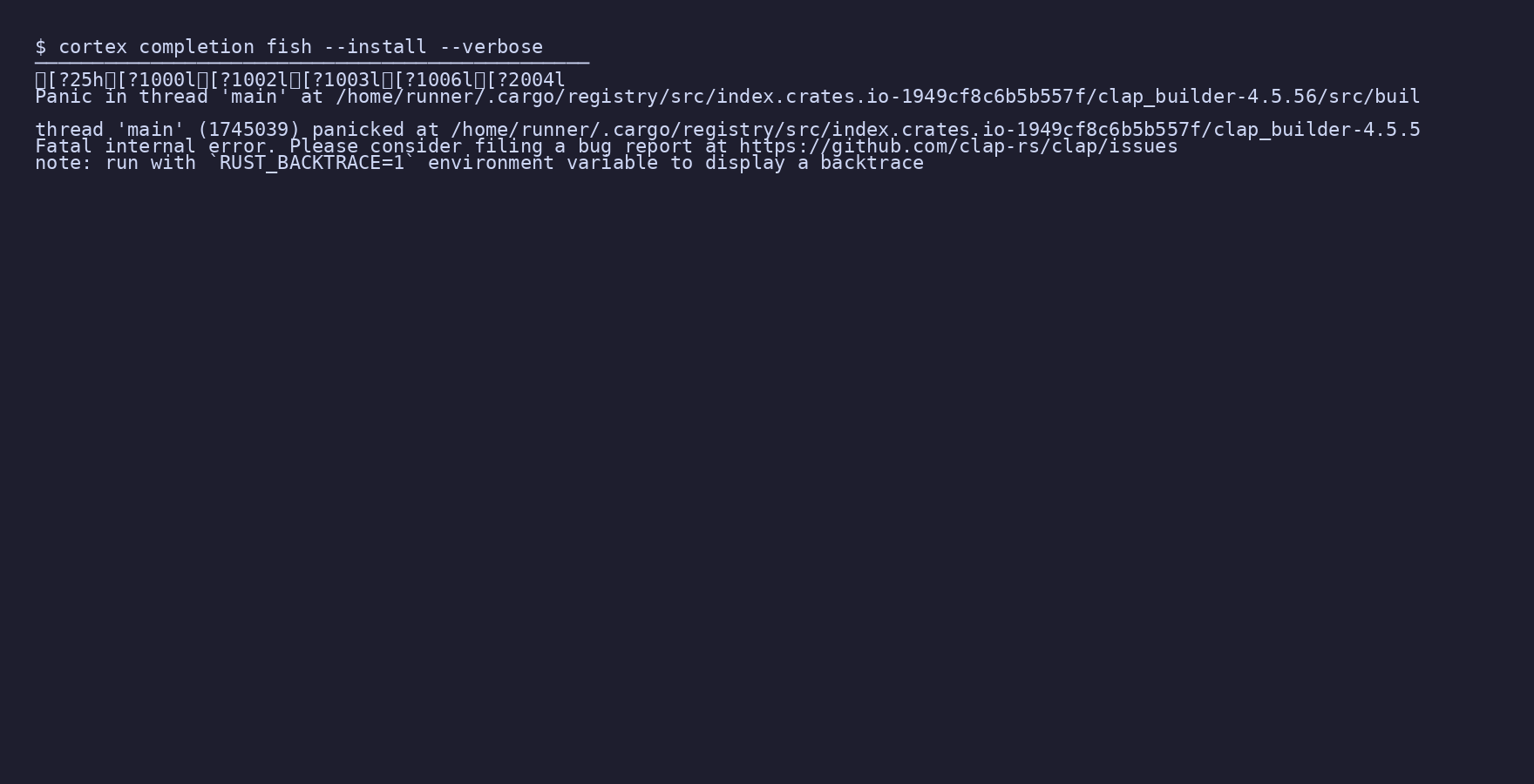The width and height of the screenshot is (1534, 784).
Task: Click the 'clap_builder-4.5.56/src/buil' path segment
Action: [1259, 97]
